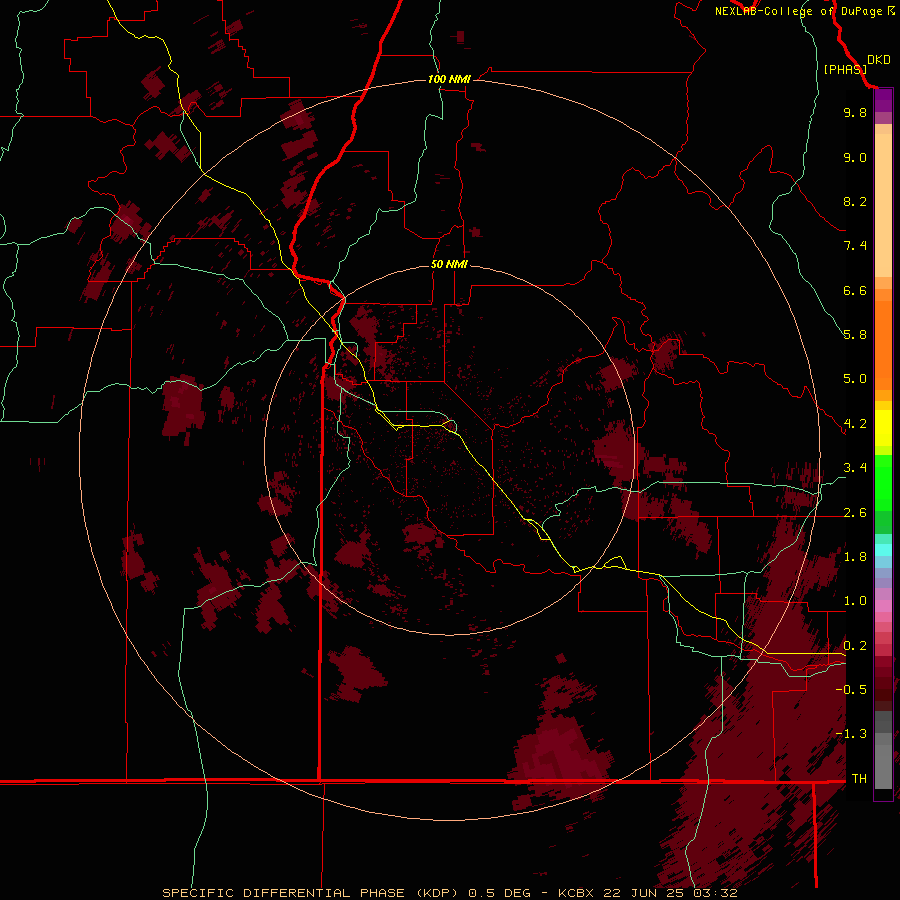900x900 pixels.
Task: Click the 7.4 scale value
Action: click(x=855, y=246)
